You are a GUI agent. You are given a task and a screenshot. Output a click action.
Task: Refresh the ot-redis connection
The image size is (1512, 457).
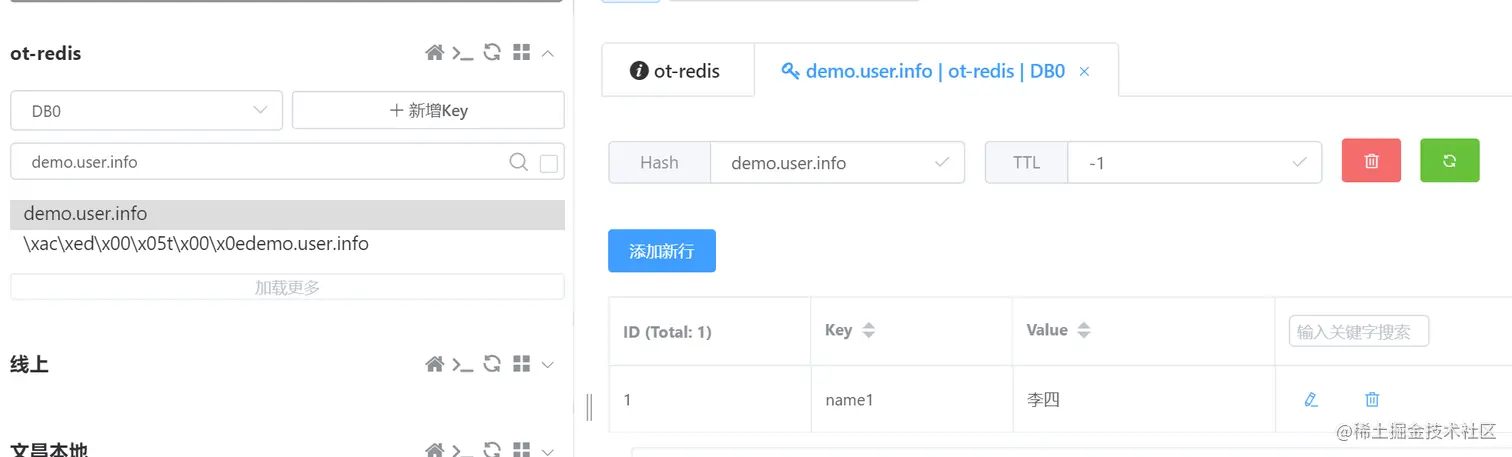pos(492,53)
